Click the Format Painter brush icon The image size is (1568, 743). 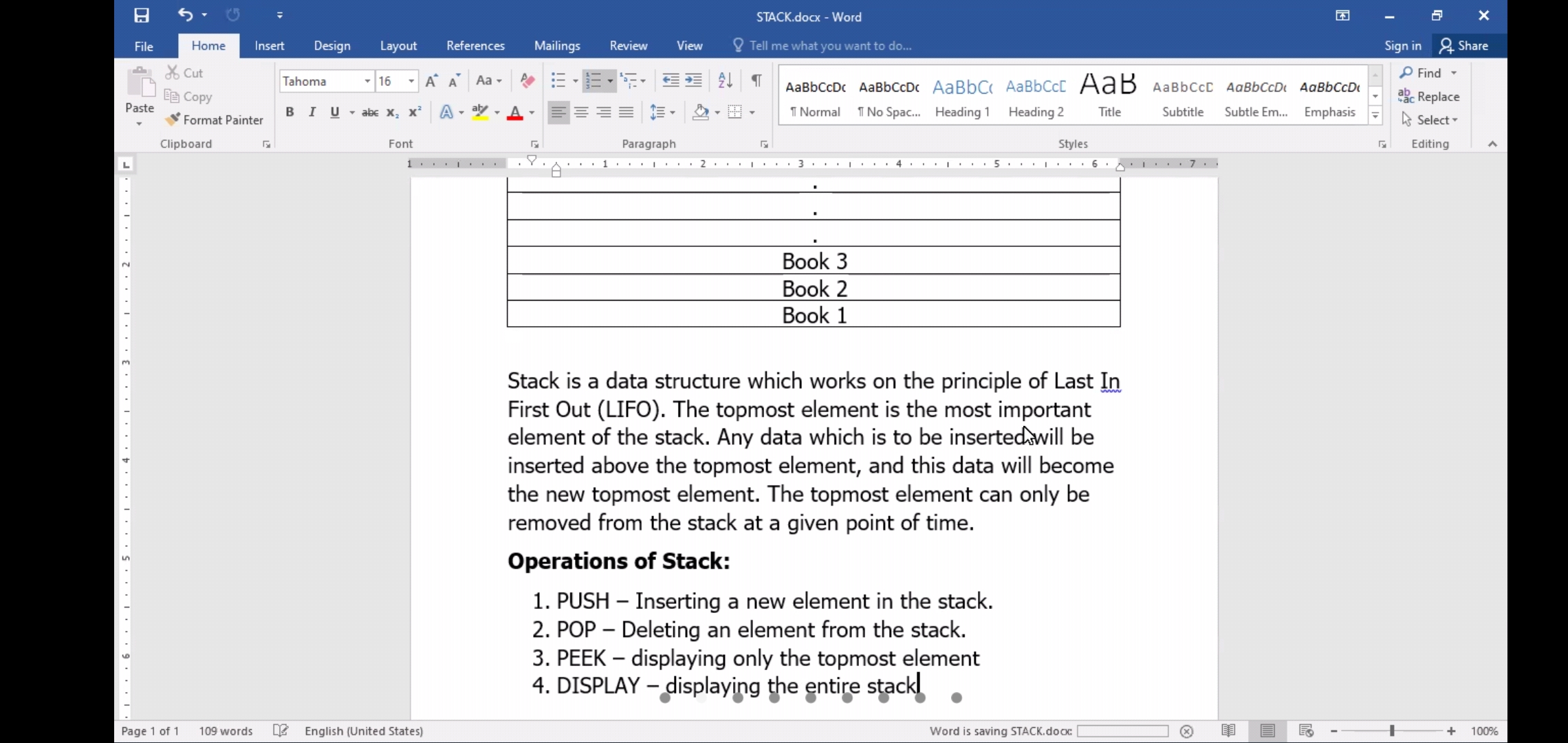(x=173, y=120)
